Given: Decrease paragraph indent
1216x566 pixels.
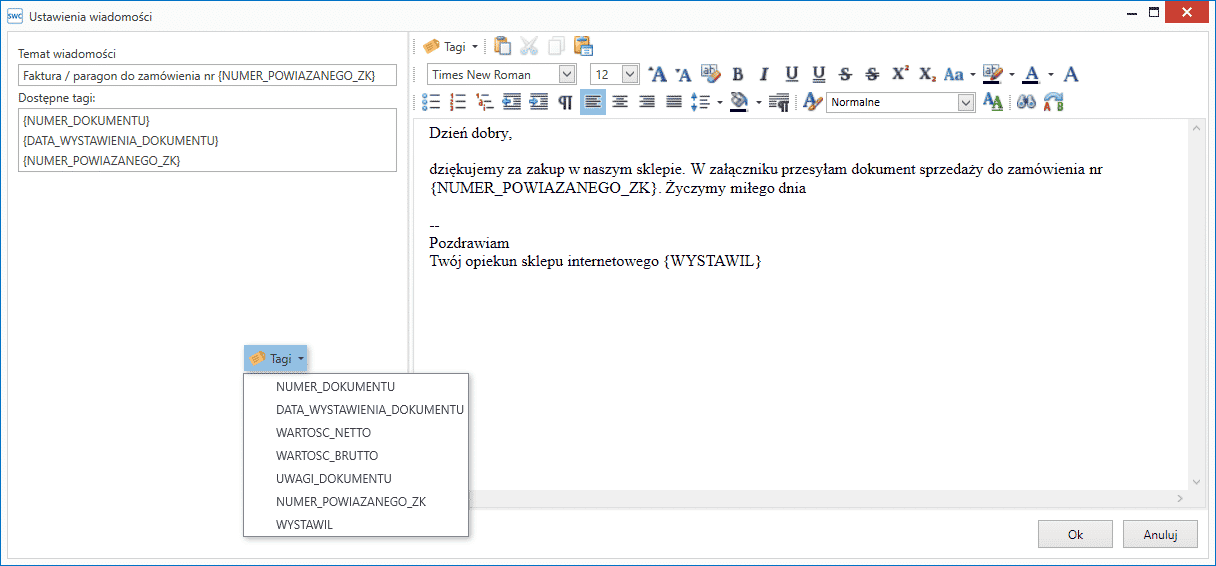Looking at the screenshot, I should click(x=512, y=102).
